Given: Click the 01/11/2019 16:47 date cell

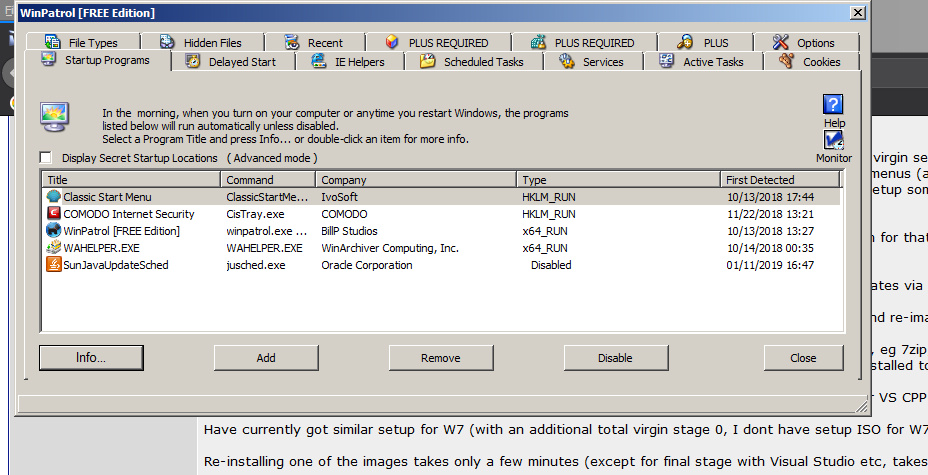Looking at the screenshot, I should pyautogui.click(x=770, y=266).
